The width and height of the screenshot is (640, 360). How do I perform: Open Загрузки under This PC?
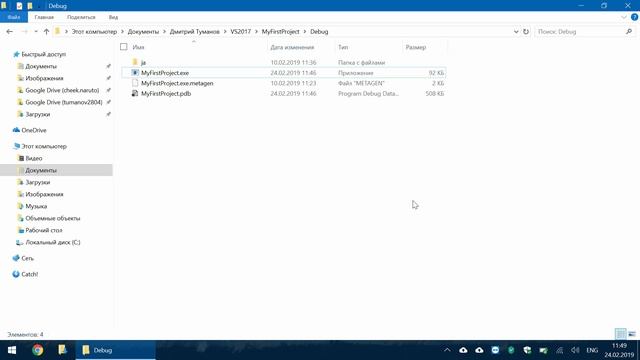(x=38, y=182)
